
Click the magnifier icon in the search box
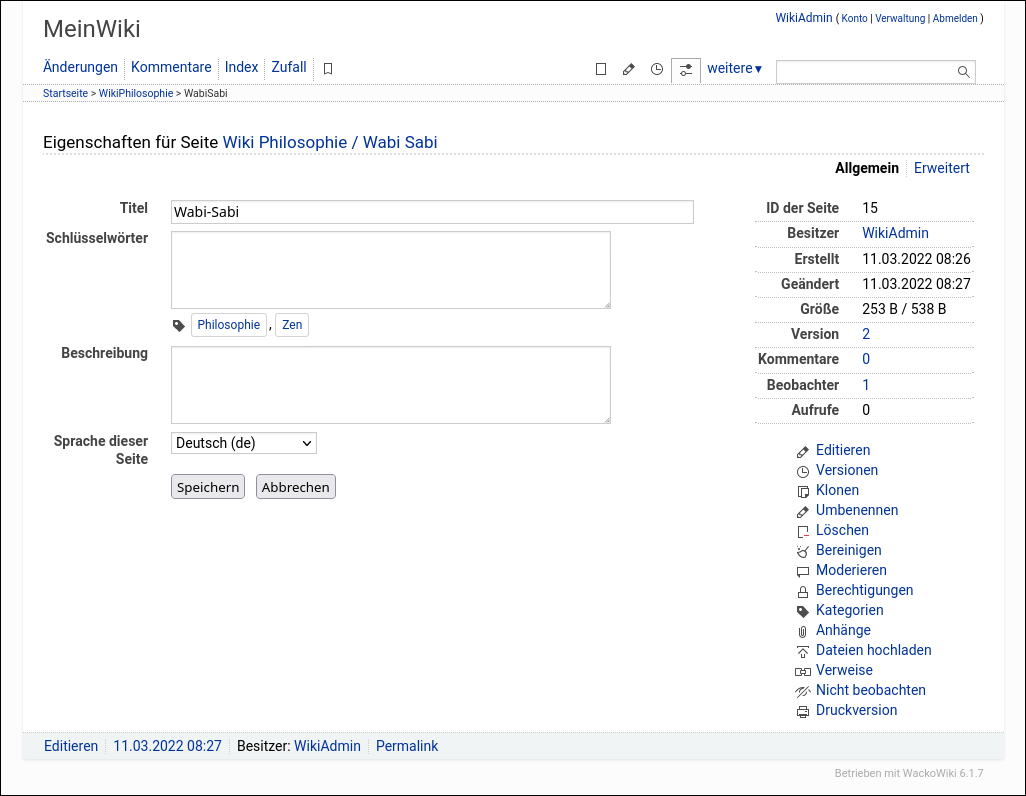coord(962,71)
